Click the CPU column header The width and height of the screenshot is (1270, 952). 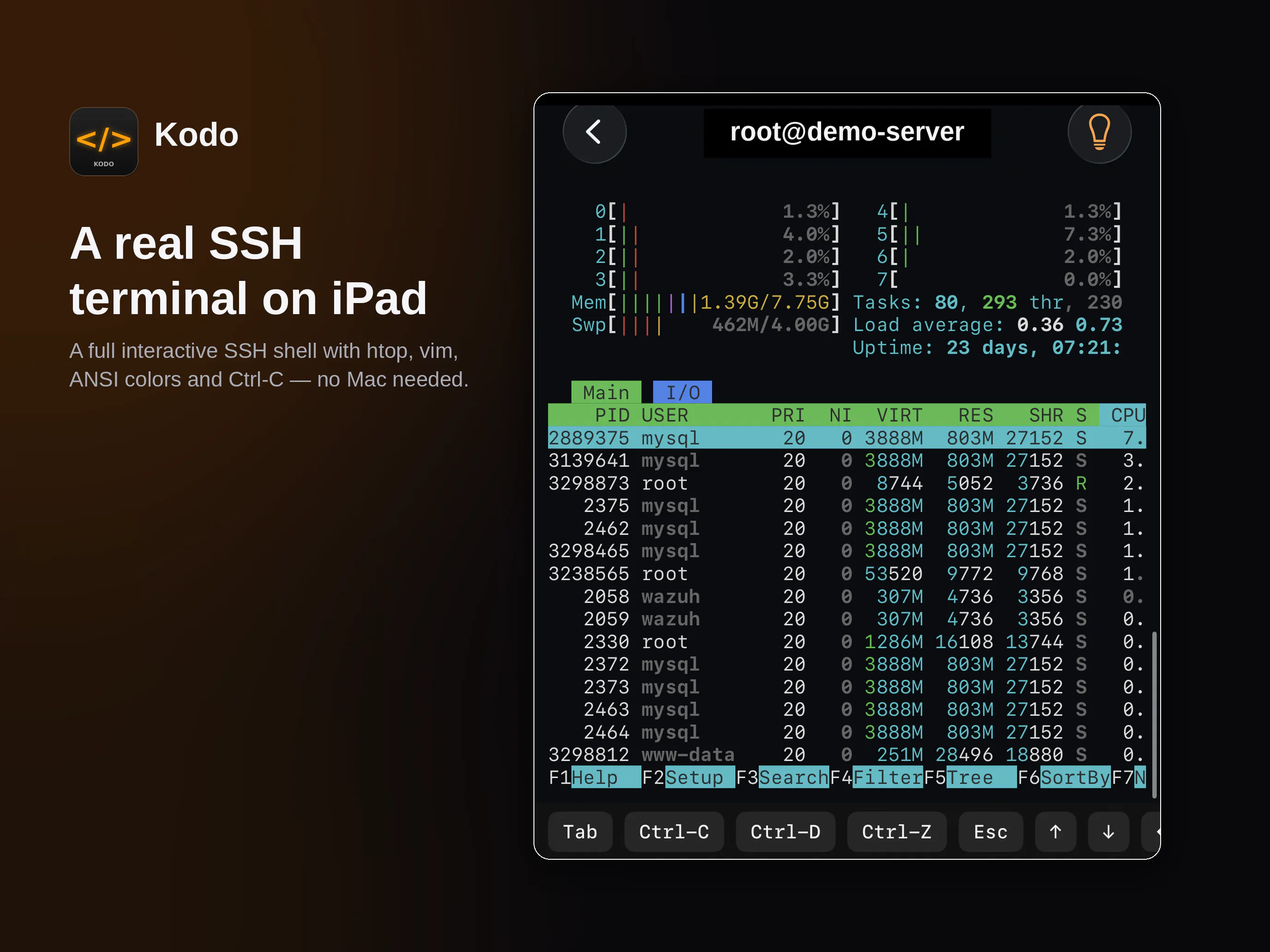pyautogui.click(x=1123, y=415)
